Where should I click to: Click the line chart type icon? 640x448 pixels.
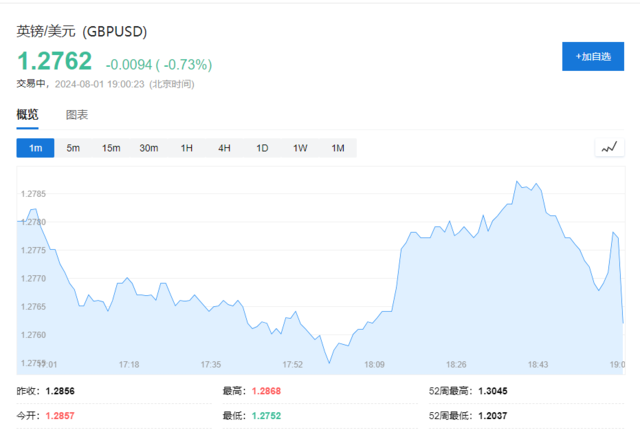pos(609,148)
